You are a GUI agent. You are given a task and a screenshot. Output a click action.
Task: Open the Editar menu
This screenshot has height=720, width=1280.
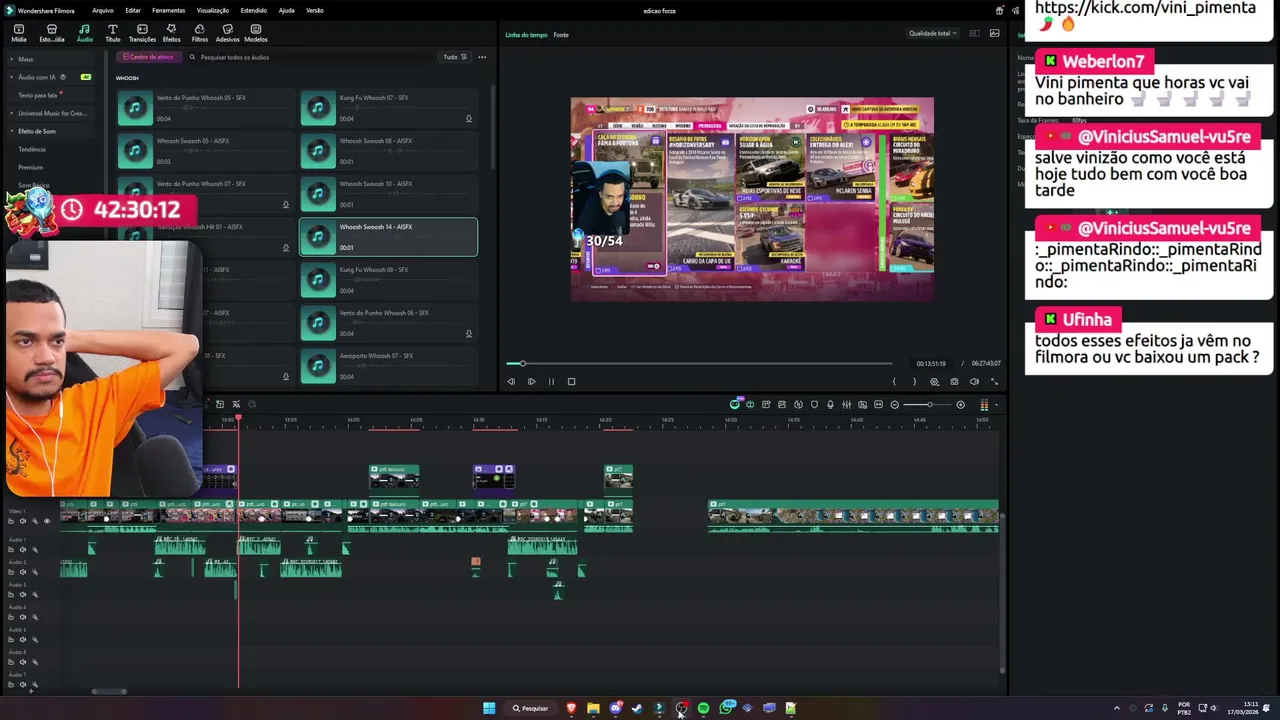(x=133, y=10)
